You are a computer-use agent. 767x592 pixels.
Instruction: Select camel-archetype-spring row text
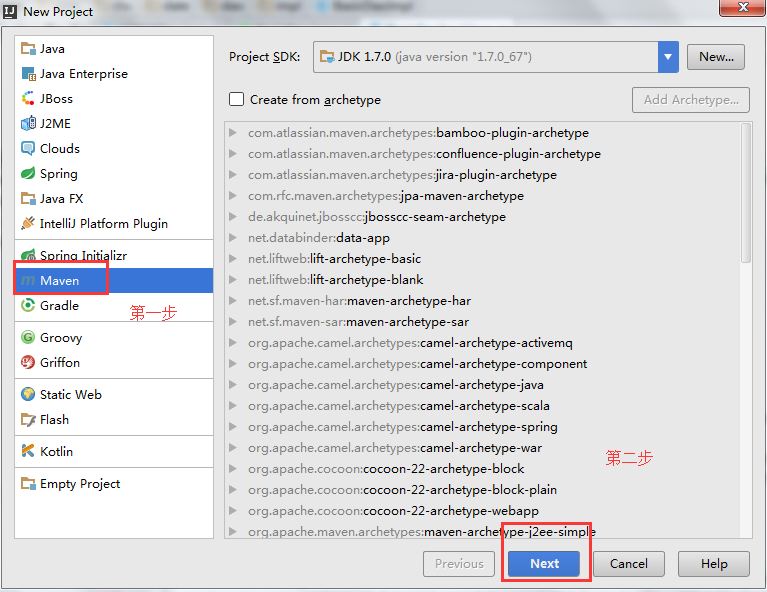(x=403, y=427)
